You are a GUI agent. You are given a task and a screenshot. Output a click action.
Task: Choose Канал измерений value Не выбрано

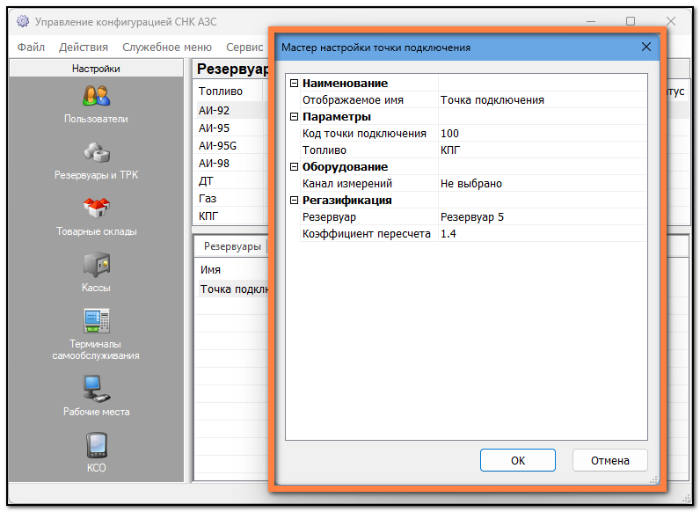[x=542, y=183]
